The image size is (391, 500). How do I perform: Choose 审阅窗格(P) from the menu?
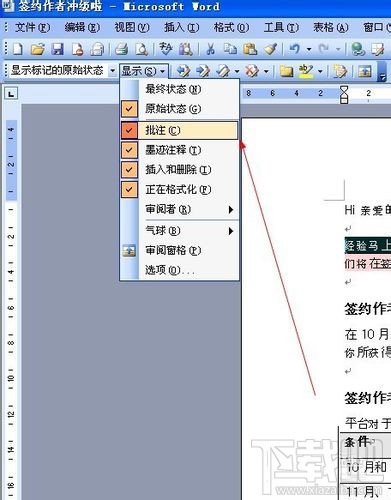(x=179, y=250)
